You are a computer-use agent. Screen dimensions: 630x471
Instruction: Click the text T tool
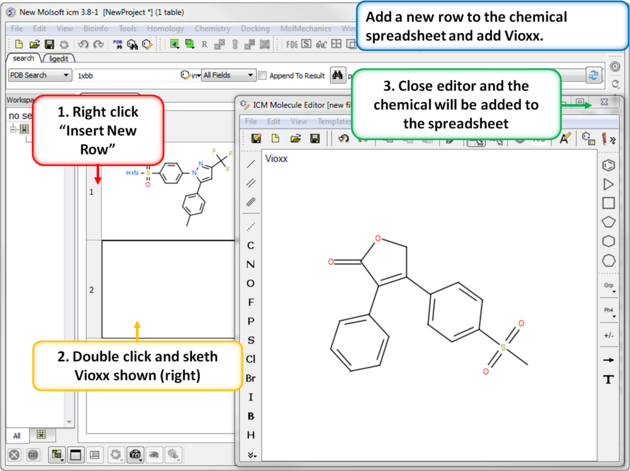point(608,379)
